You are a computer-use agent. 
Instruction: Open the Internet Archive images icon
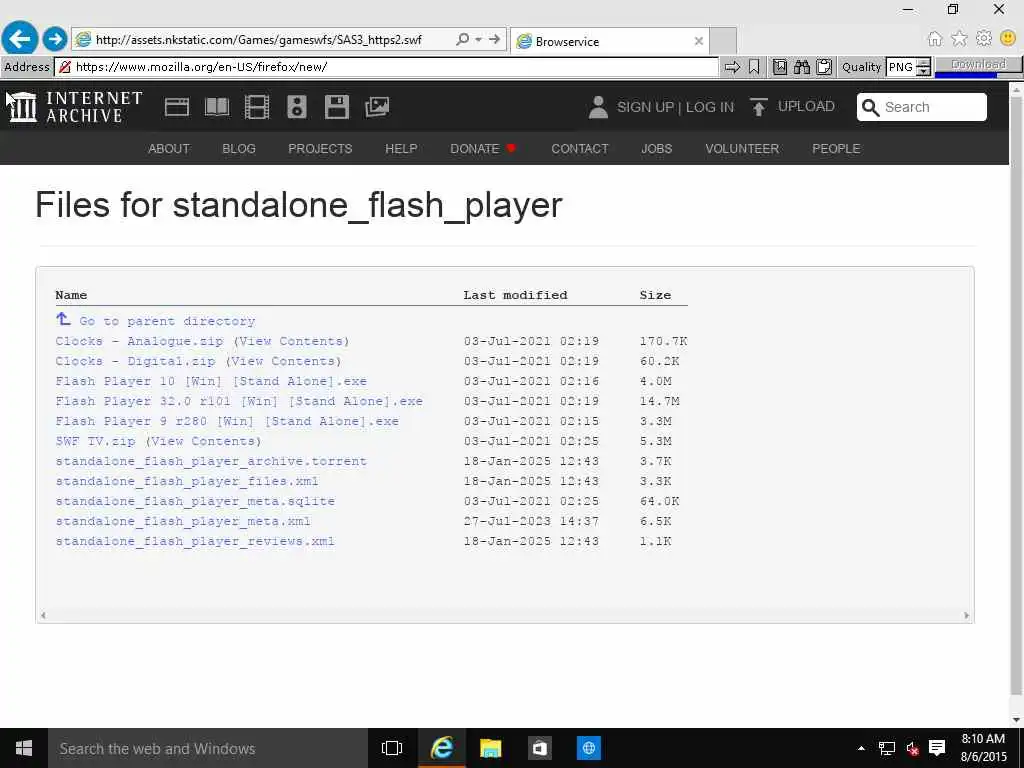pos(377,107)
